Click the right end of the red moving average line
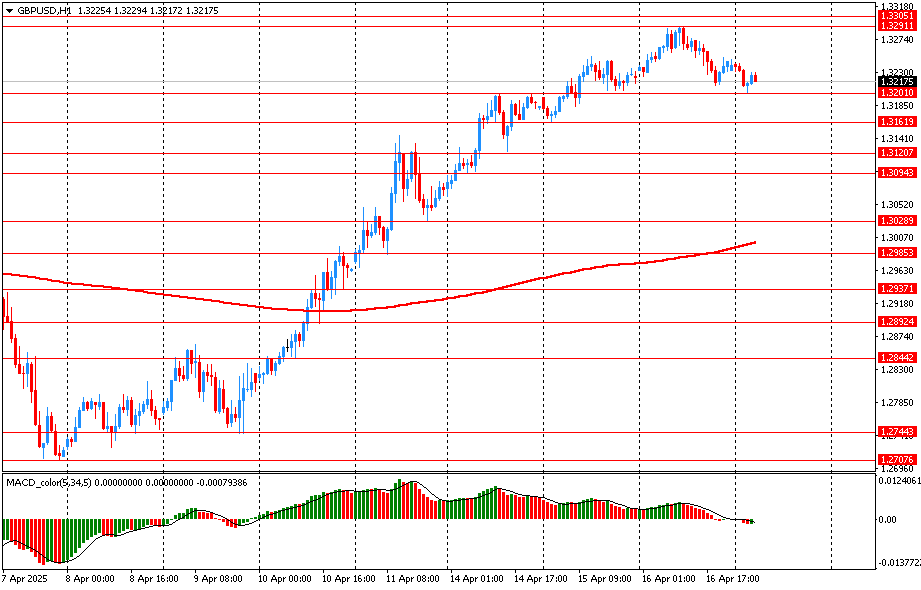 tap(754, 242)
